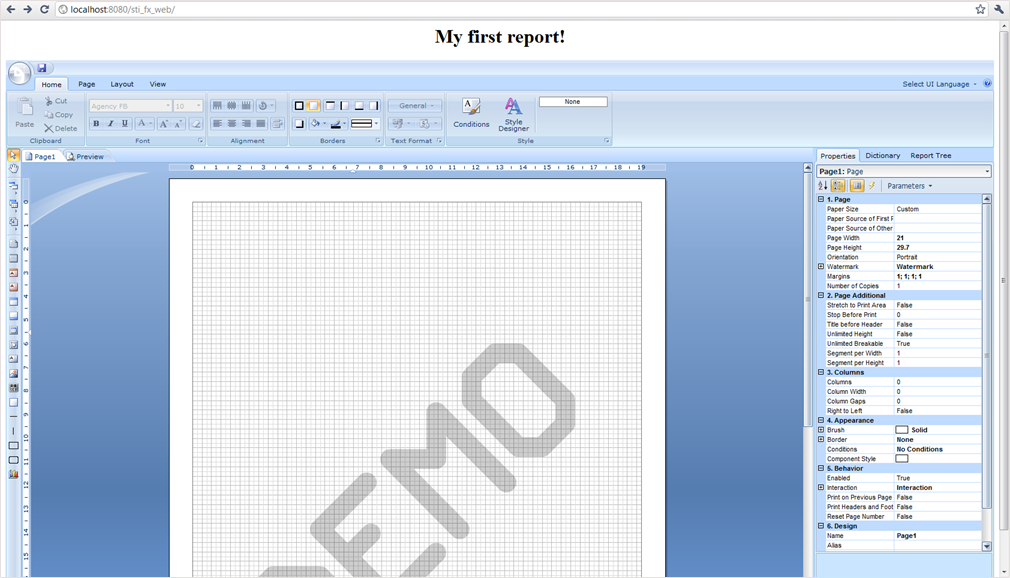Select the Hand pan tool
1010x578 pixels.
pyautogui.click(x=14, y=170)
